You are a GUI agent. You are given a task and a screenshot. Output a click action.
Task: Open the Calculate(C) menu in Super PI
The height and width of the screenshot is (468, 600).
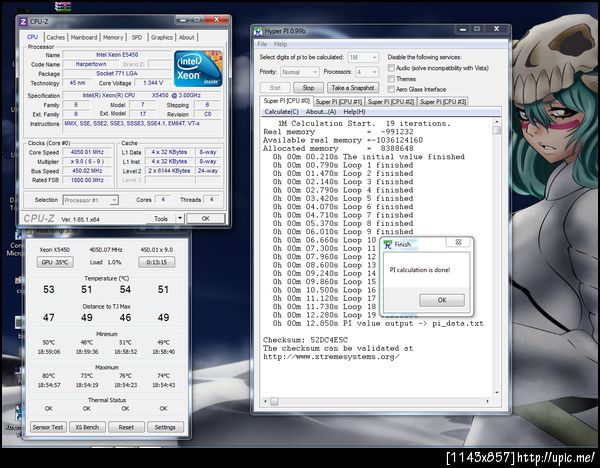[x=281, y=112]
